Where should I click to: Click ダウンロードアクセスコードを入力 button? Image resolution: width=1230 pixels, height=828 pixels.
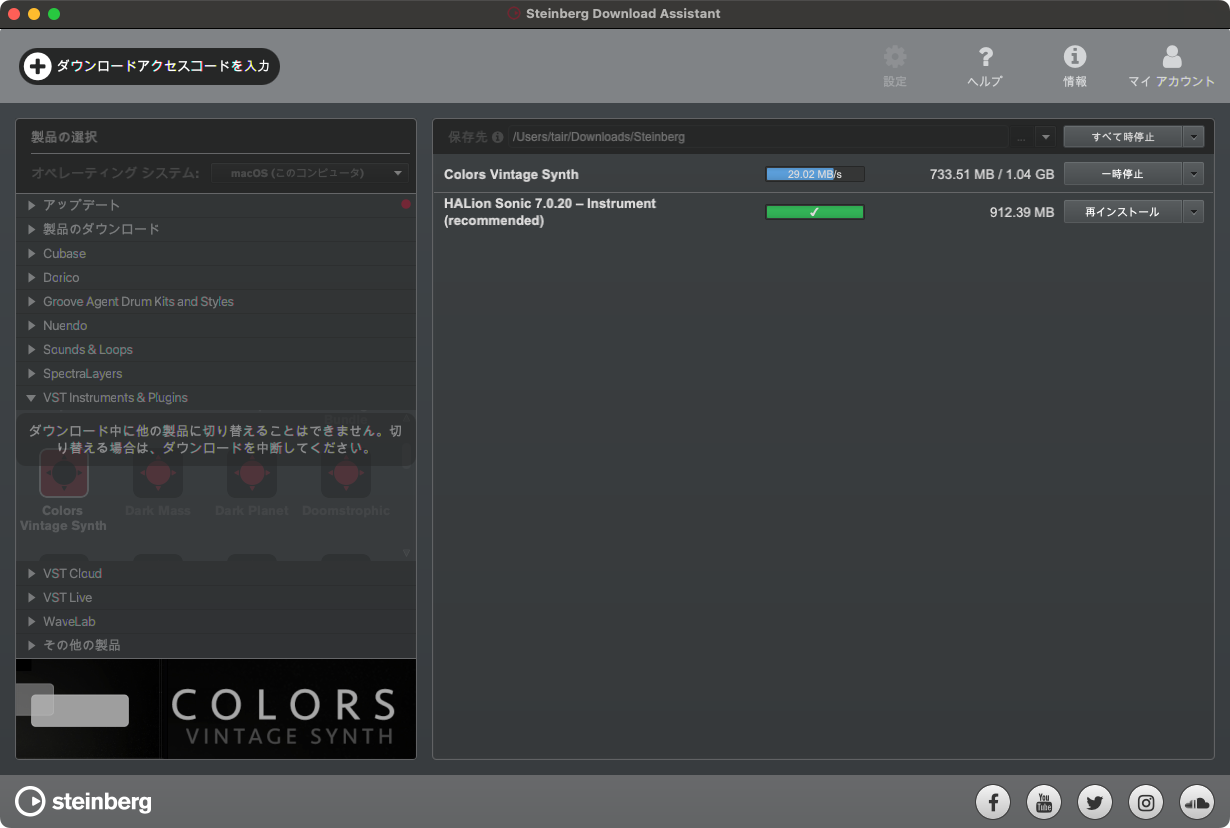[x=150, y=67]
